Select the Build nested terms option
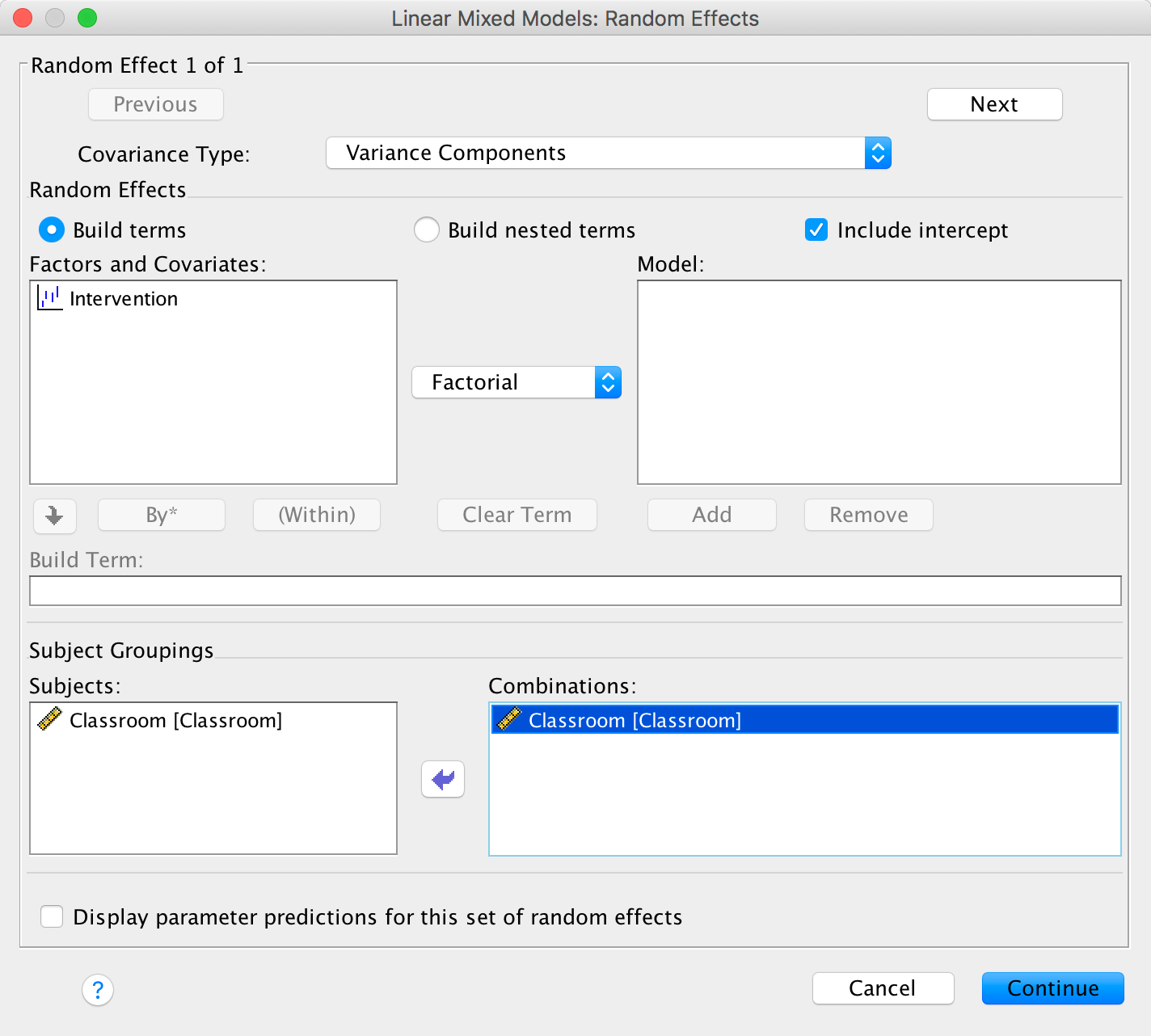1151x1036 pixels. coord(427,230)
